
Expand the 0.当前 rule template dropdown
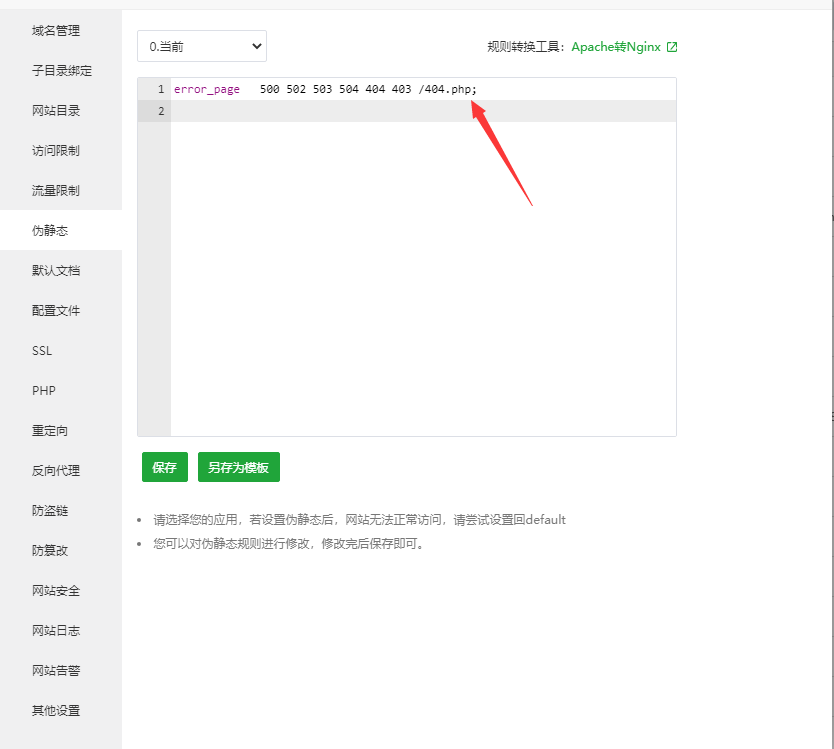pyautogui.click(x=202, y=46)
